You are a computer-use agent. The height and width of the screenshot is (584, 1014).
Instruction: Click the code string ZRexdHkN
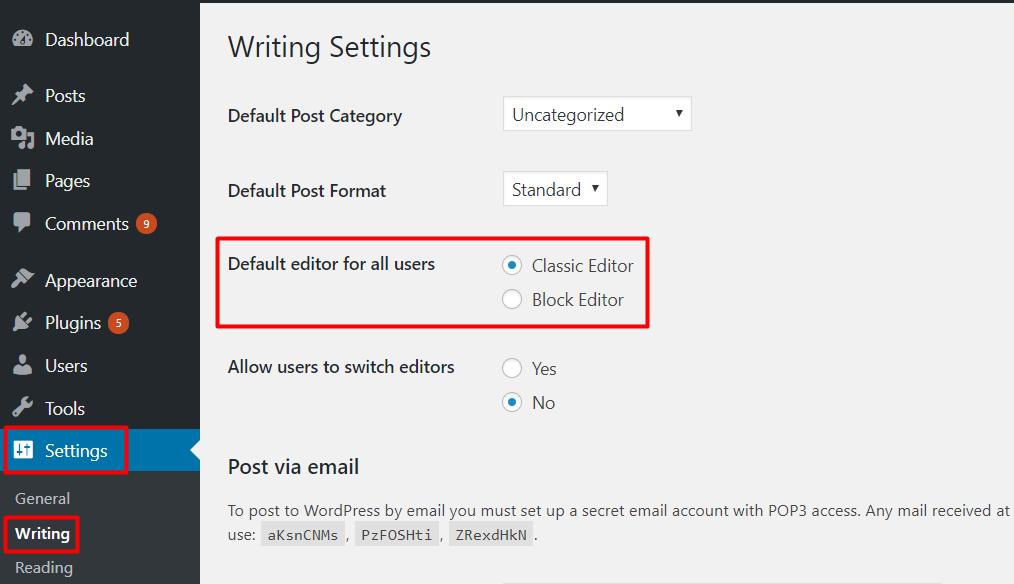(491, 535)
